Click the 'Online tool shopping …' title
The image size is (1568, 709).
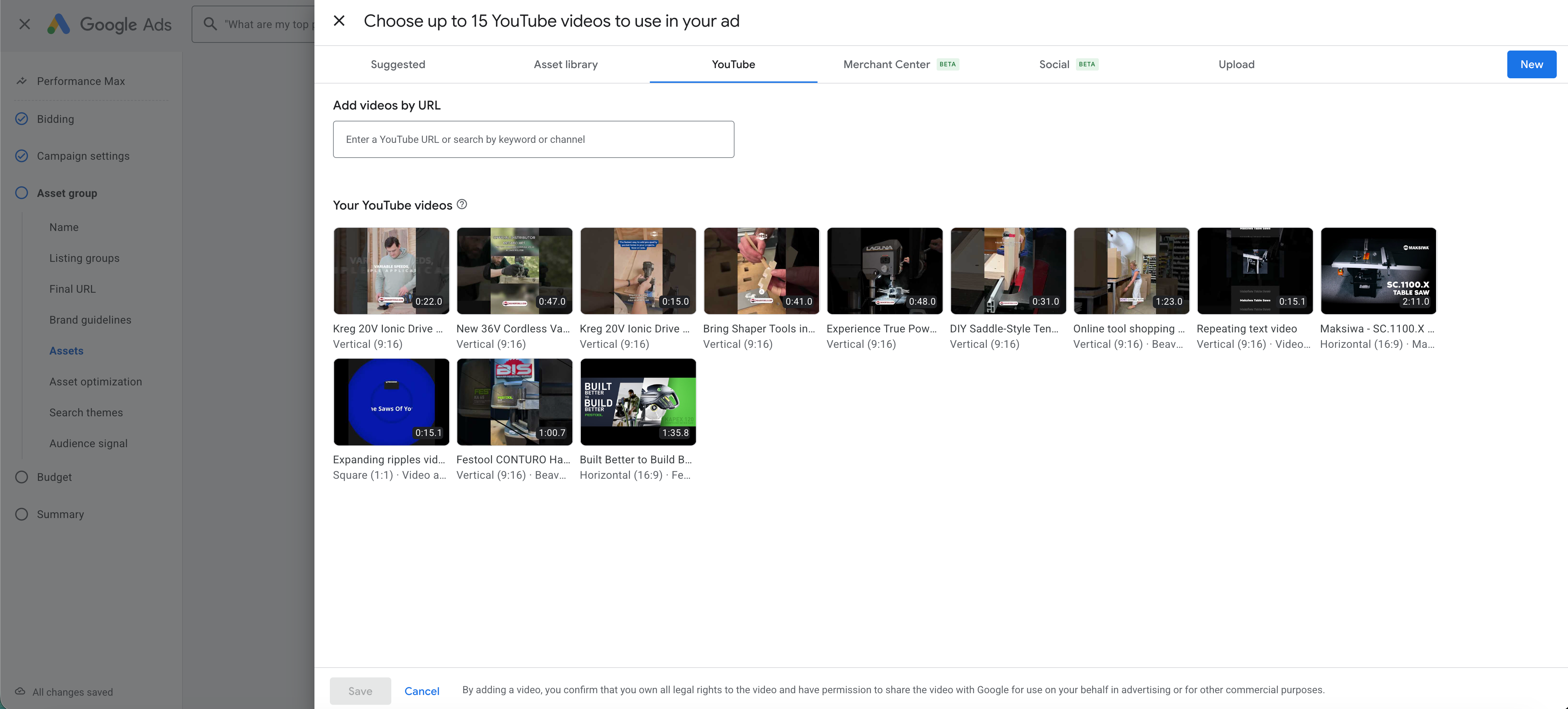click(1129, 329)
